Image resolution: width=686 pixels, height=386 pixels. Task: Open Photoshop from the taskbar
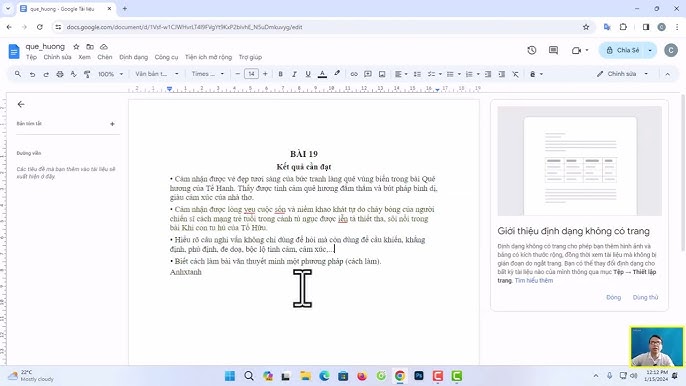point(419,376)
